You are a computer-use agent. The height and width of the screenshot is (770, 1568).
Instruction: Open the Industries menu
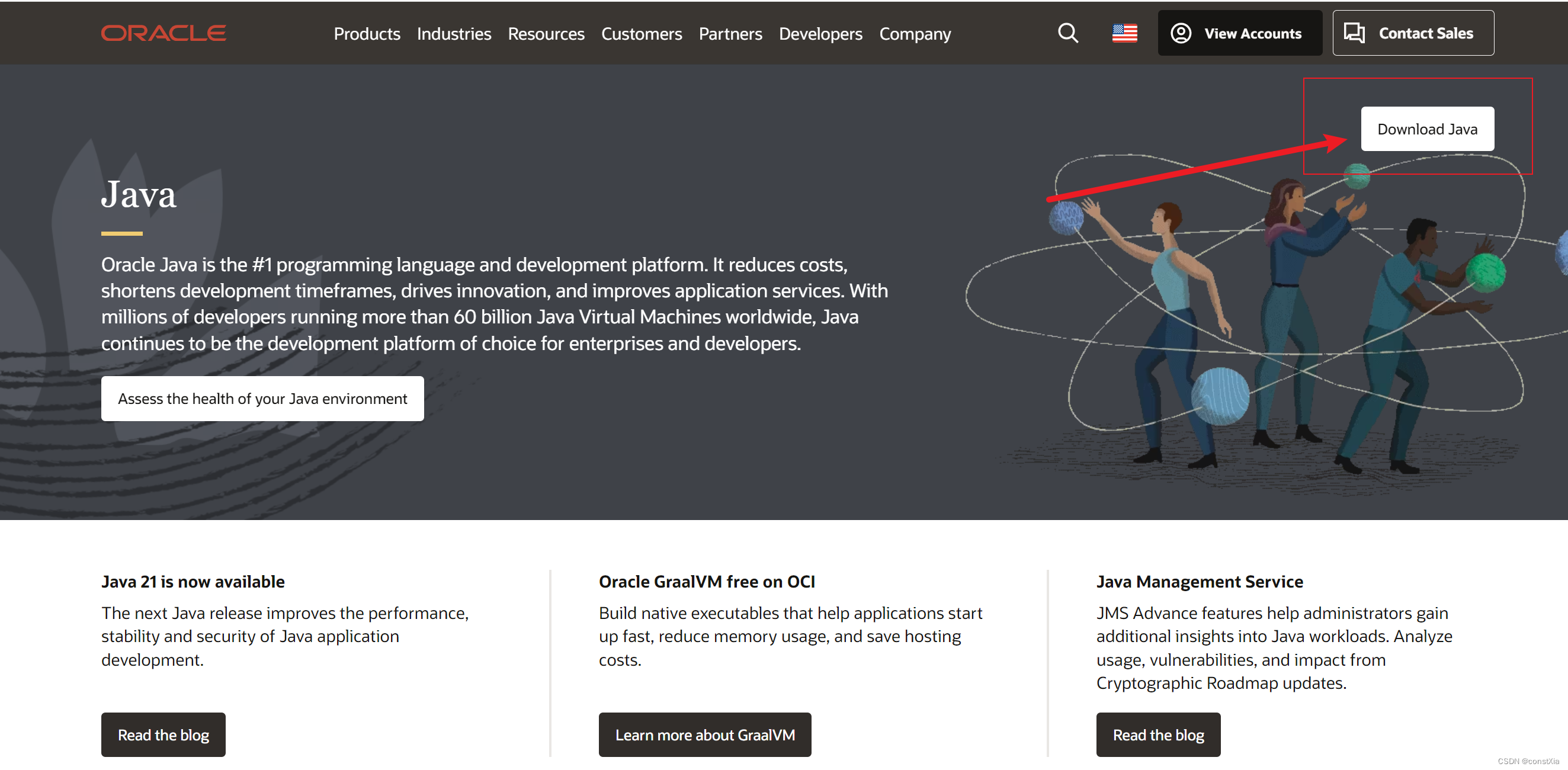click(x=454, y=34)
